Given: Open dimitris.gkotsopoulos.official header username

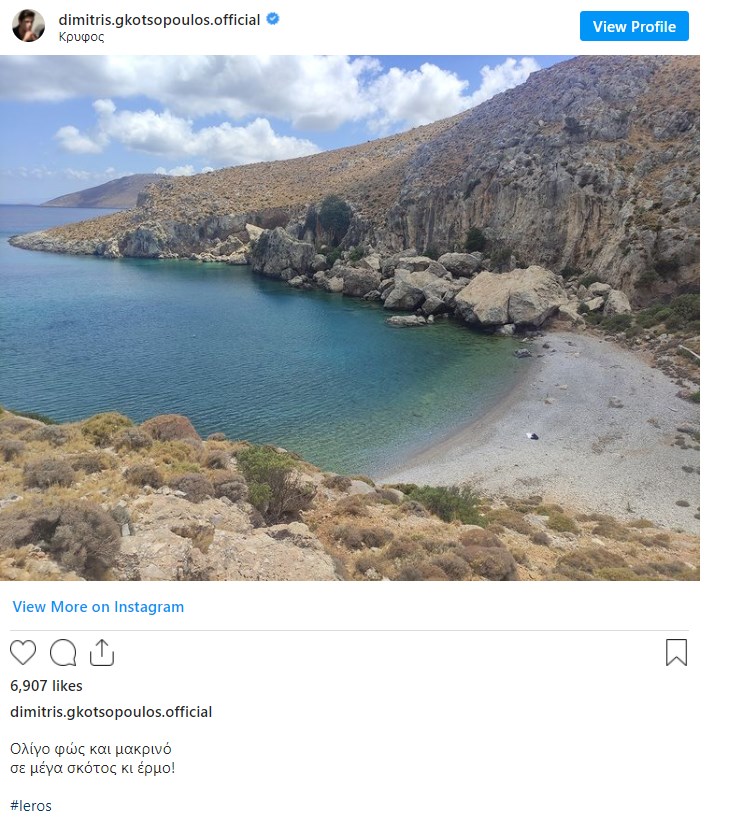Looking at the screenshot, I should pos(159,19).
